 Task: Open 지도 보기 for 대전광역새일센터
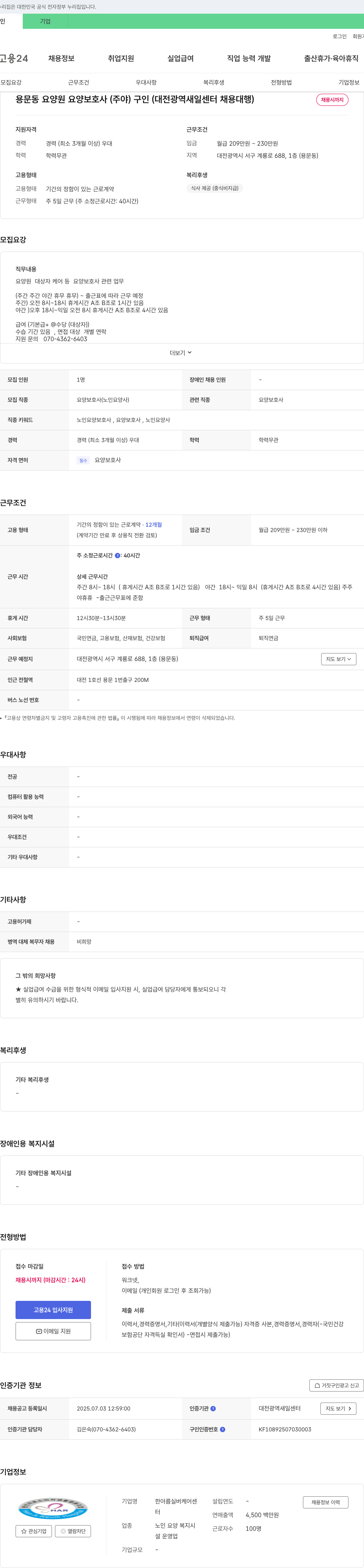tap(339, 1409)
